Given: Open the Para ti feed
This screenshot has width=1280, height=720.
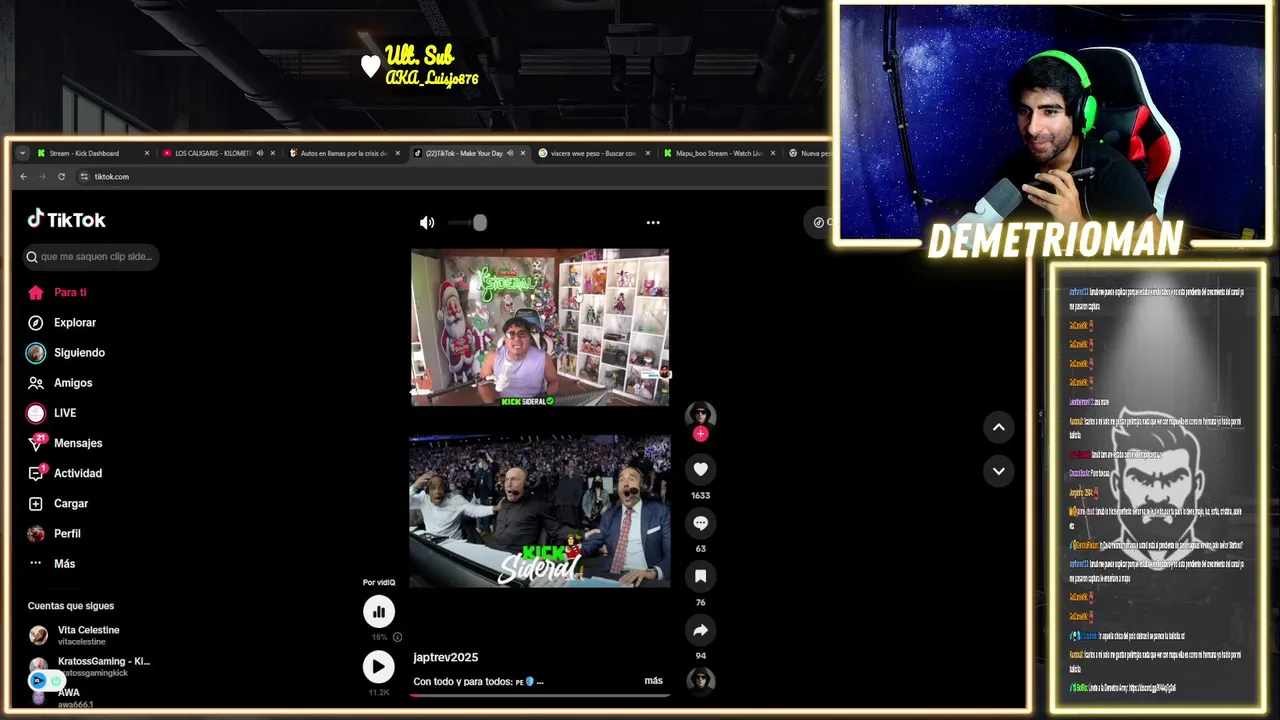Looking at the screenshot, I should [70, 292].
